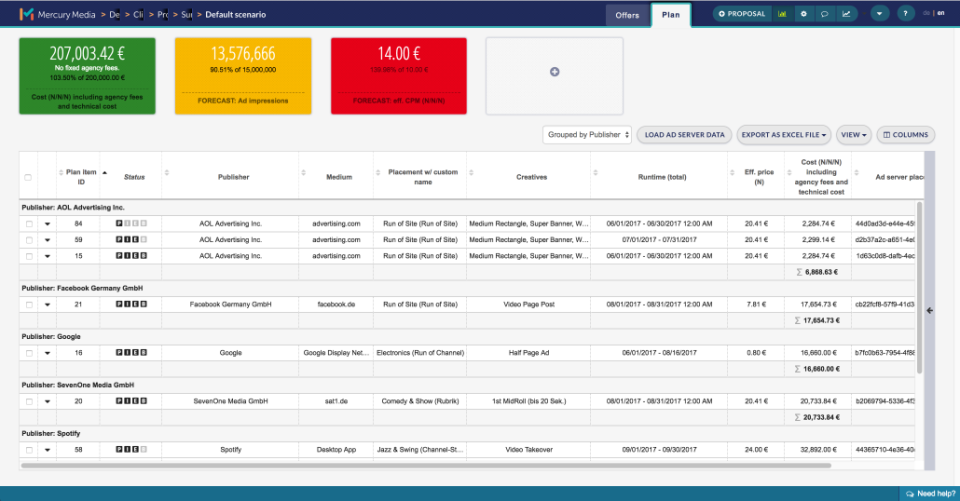Click the yellow ad impressions forecast card

tap(243, 76)
